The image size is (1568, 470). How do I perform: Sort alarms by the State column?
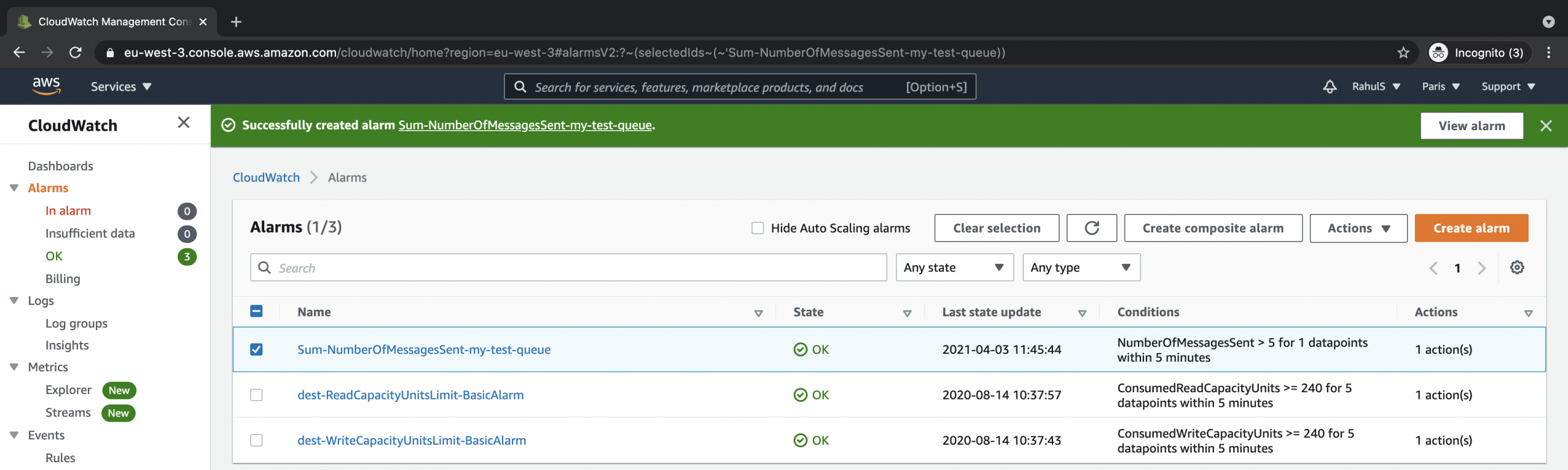(x=906, y=313)
